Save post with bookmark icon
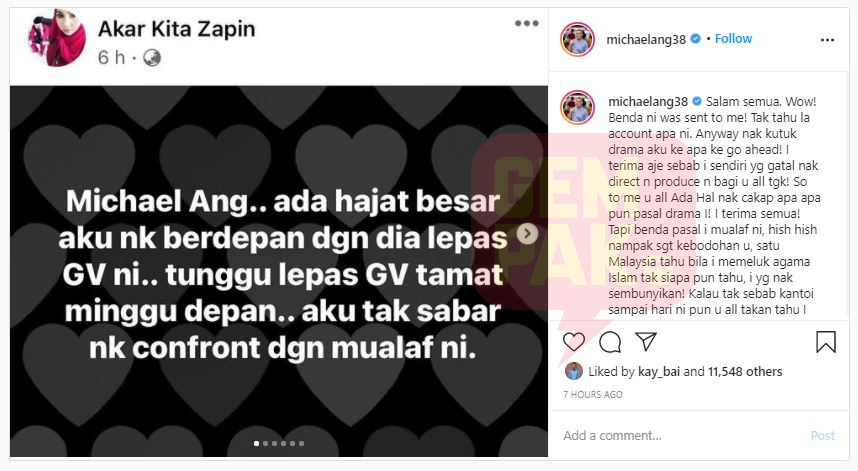 (826, 342)
